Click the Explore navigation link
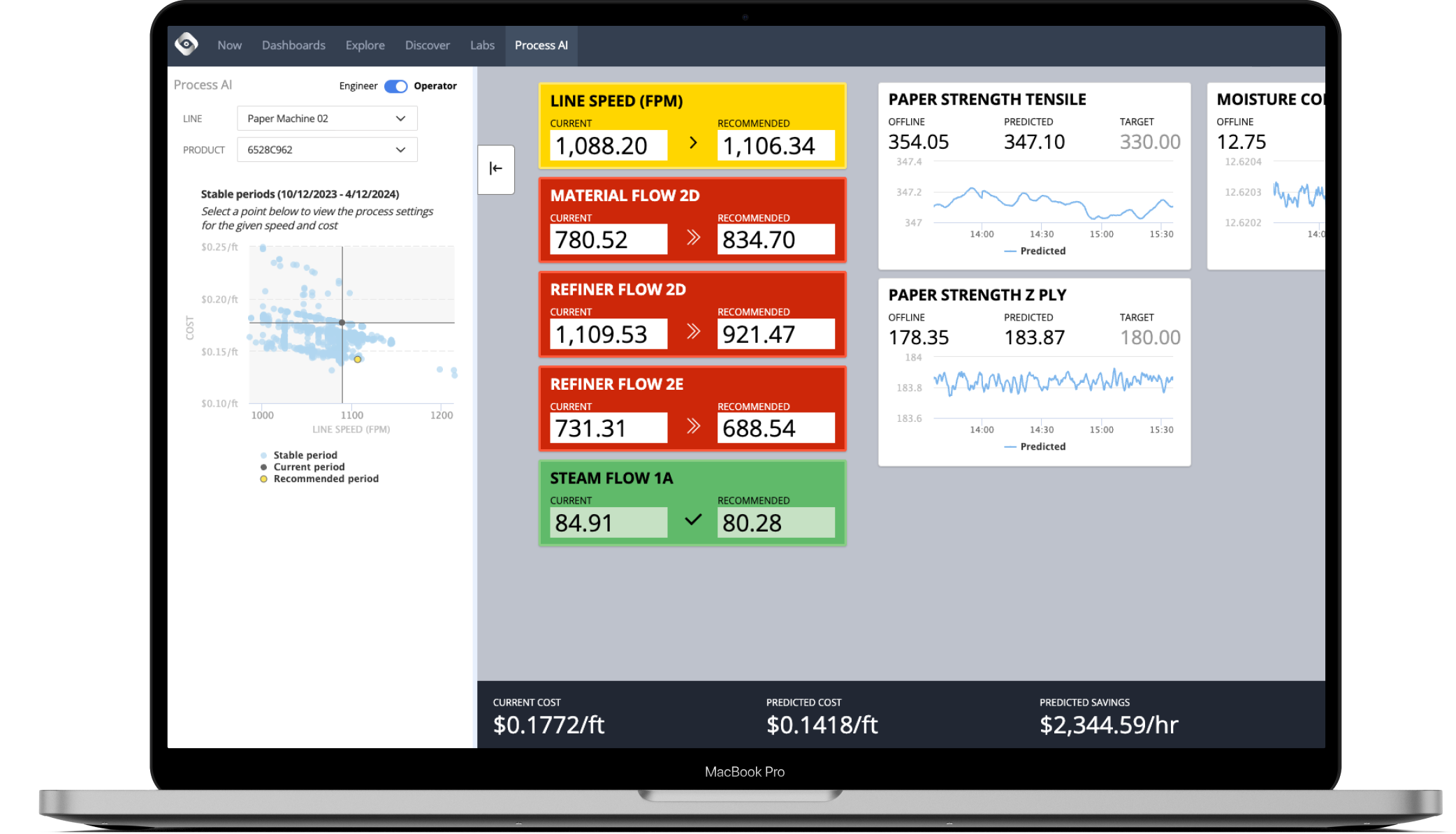This screenshot has height=834, width=1456. click(x=365, y=45)
